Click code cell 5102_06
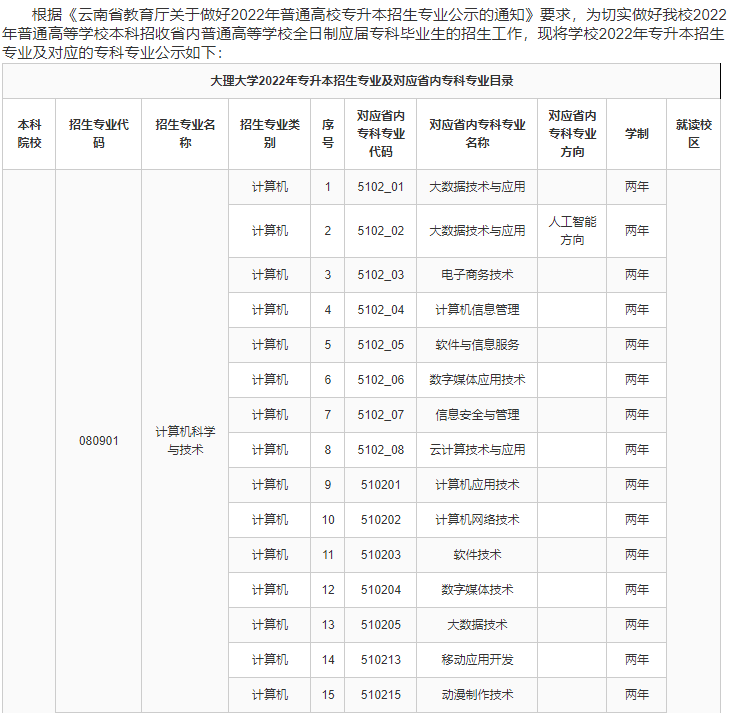 [381, 380]
